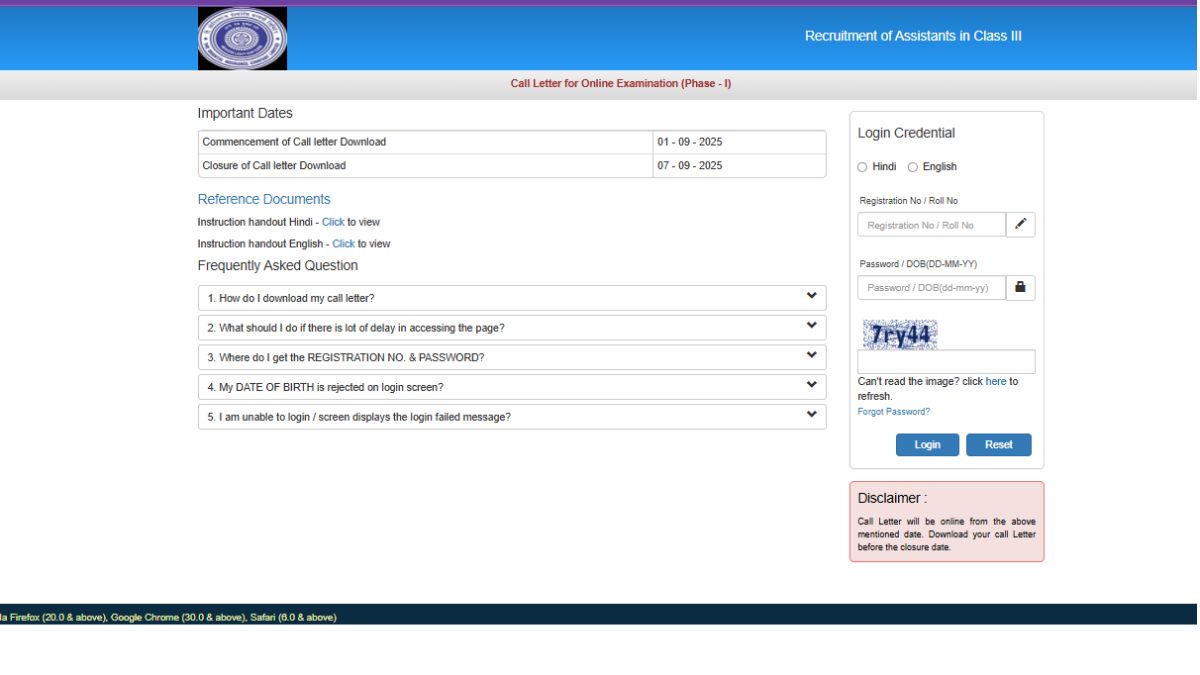This screenshot has width=1200, height=675.
Task: Click 'here' to refresh the captcha image
Action: [996, 382]
